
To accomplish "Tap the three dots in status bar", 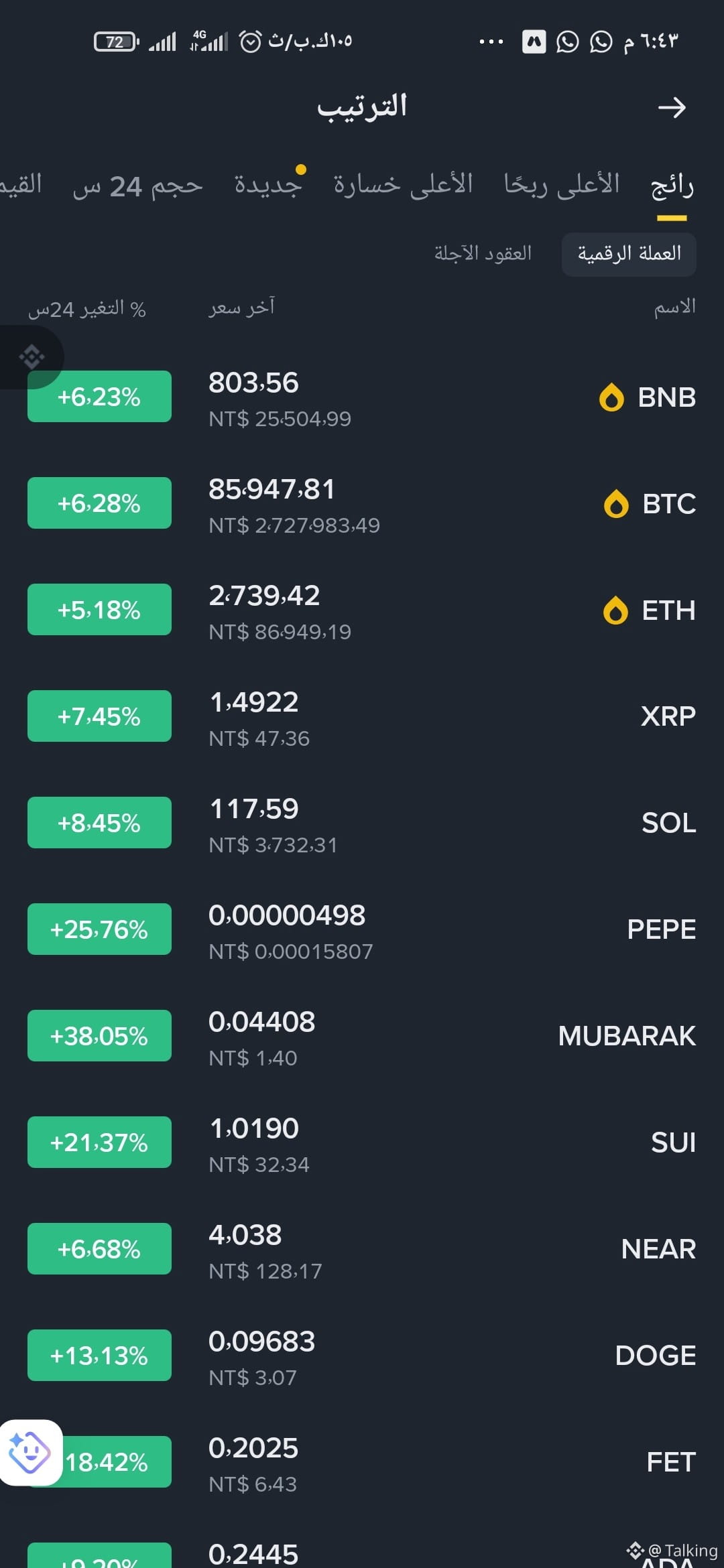I will click(491, 42).
